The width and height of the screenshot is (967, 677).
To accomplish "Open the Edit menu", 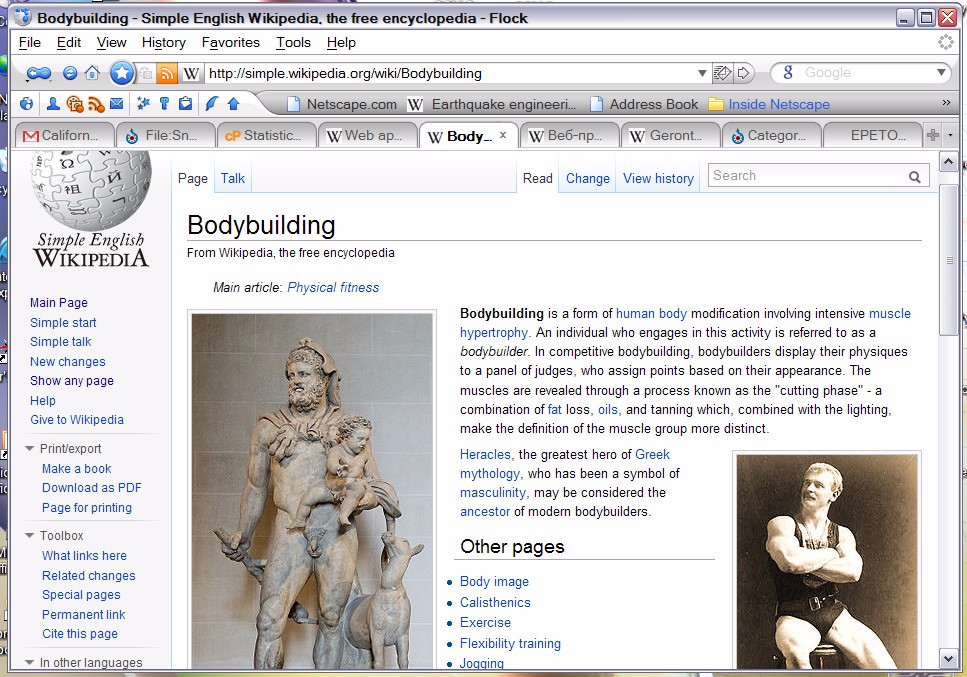I will point(68,43).
